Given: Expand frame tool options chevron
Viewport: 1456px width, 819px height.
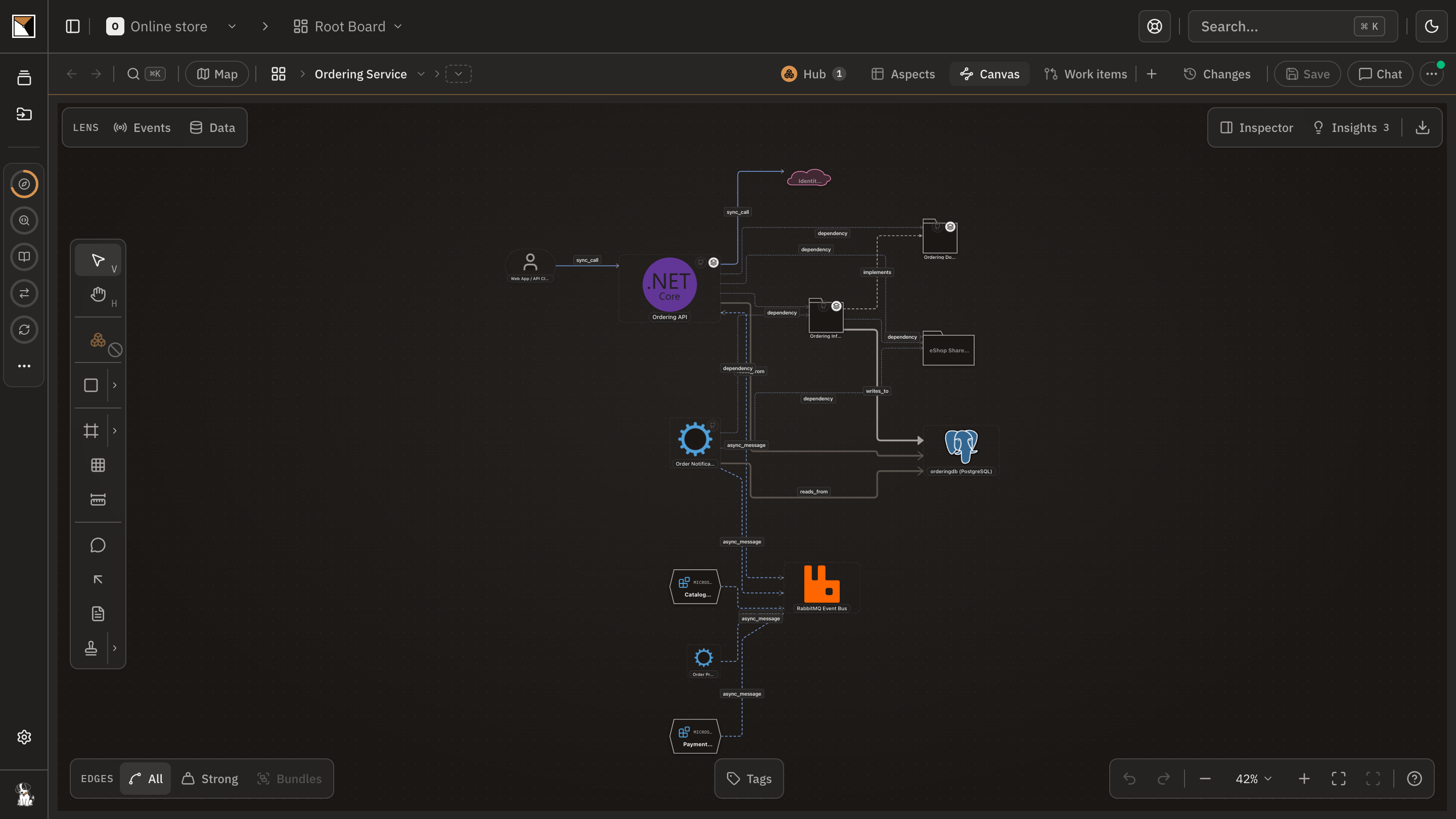Looking at the screenshot, I should 115,431.
